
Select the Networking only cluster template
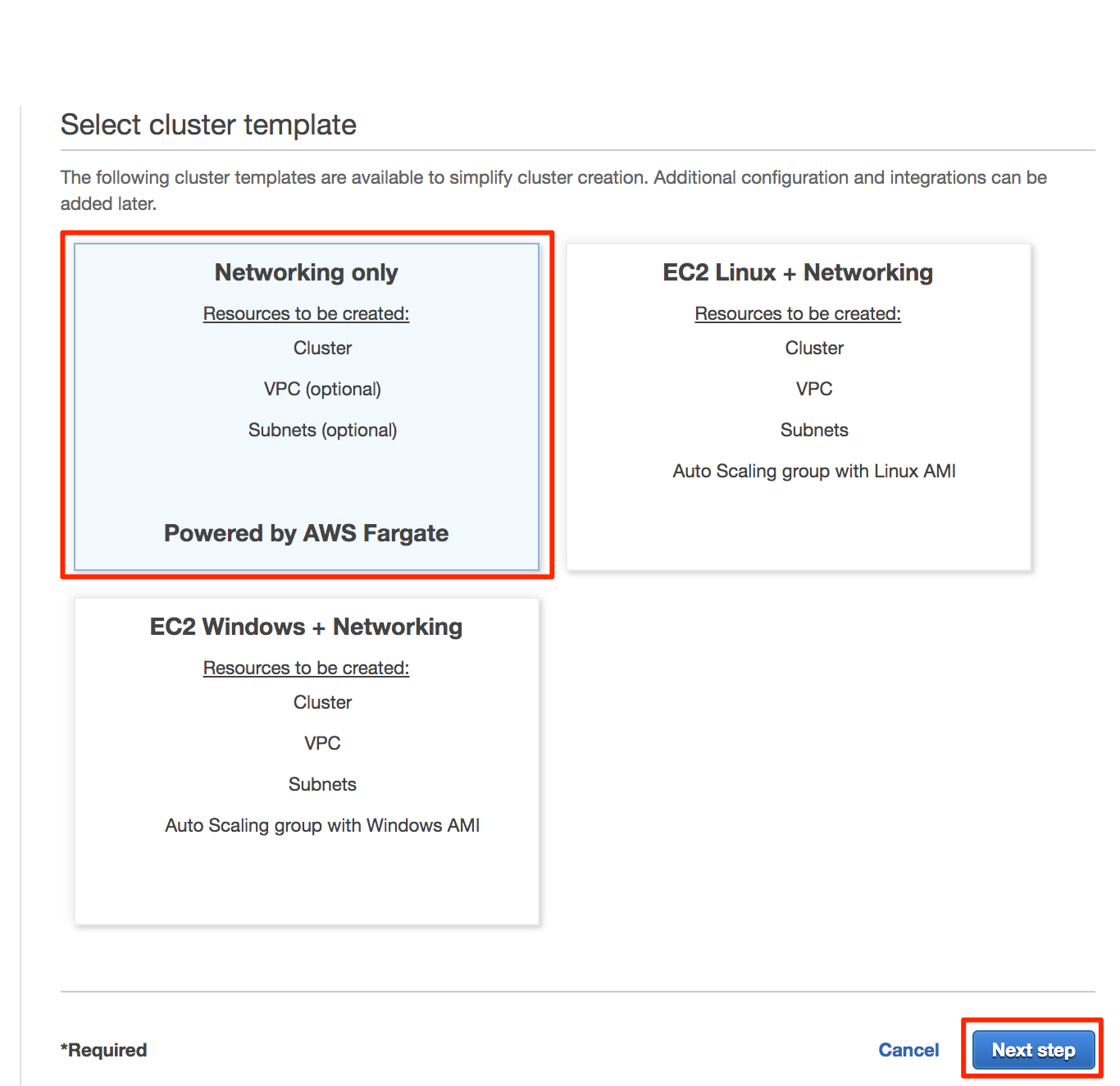click(307, 406)
